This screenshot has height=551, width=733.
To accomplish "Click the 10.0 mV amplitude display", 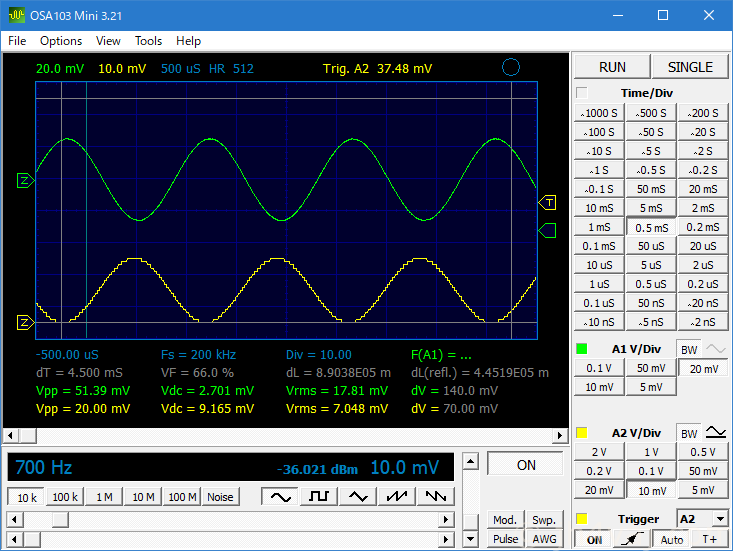I will (x=404, y=467).
